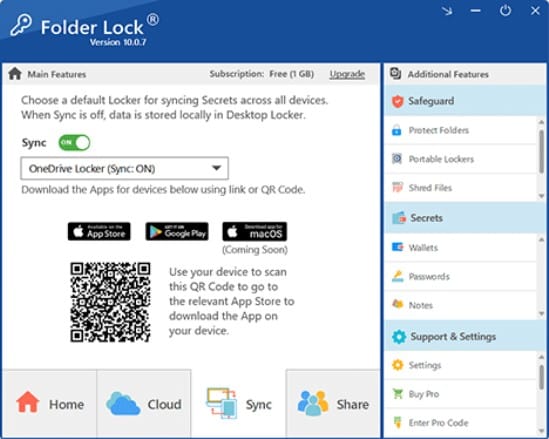The height and width of the screenshot is (439, 549).
Task: Click Enter Pro Code entry
Action: 461,423
